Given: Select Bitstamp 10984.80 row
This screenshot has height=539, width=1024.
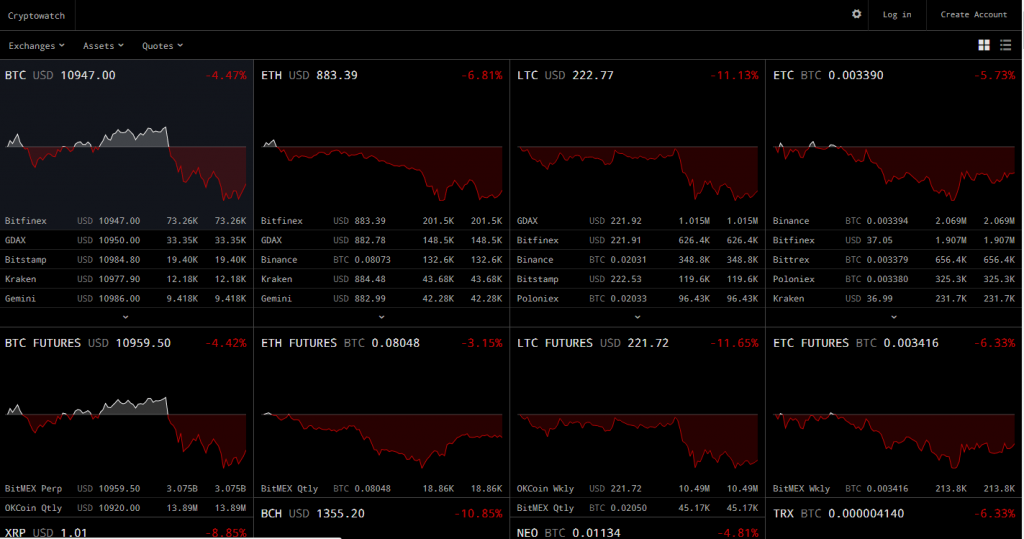Looking at the screenshot, I should pos(126,259).
